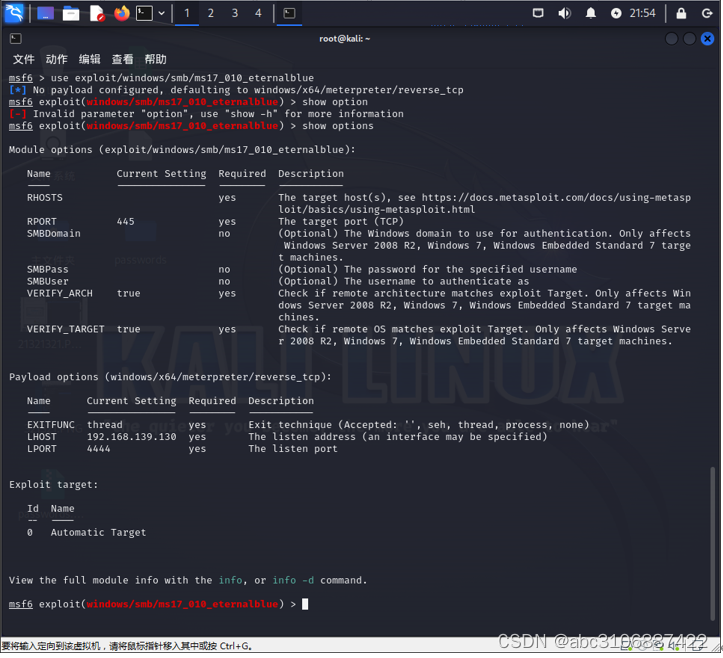Click the power manager tray icon
Viewport: 723px width, 658px height.
(x=616, y=13)
